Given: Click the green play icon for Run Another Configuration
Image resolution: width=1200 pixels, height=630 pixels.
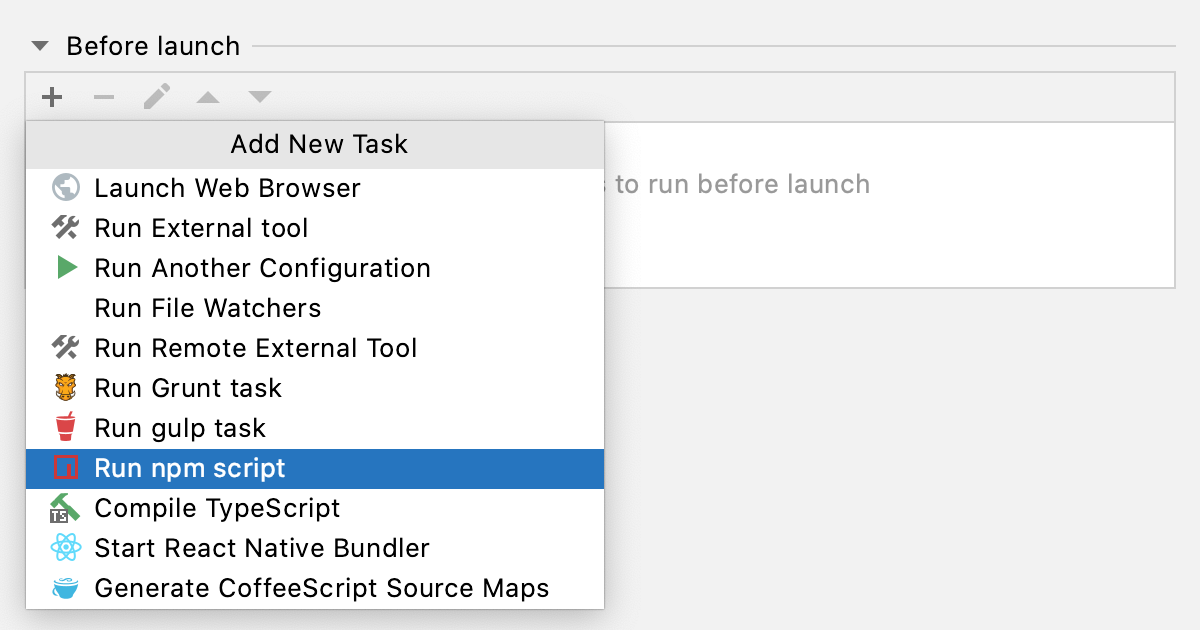Looking at the screenshot, I should (64, 267).
